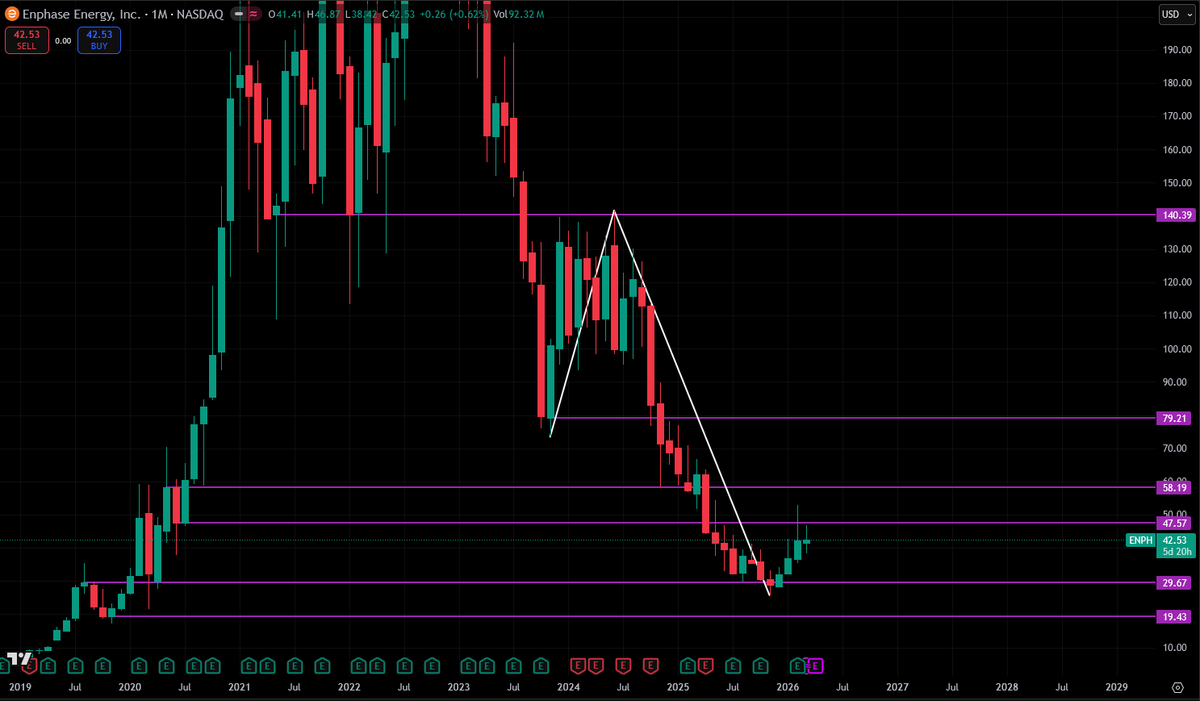Screen dimensions: 1200x701
Task: Click the 2020 time axis label
Action: (x=129, y=688)
